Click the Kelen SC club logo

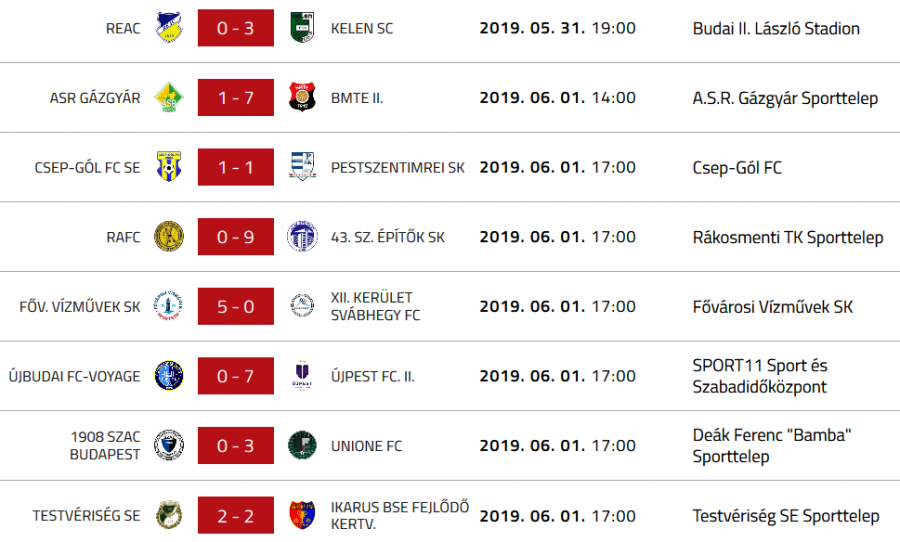point(302,28)
